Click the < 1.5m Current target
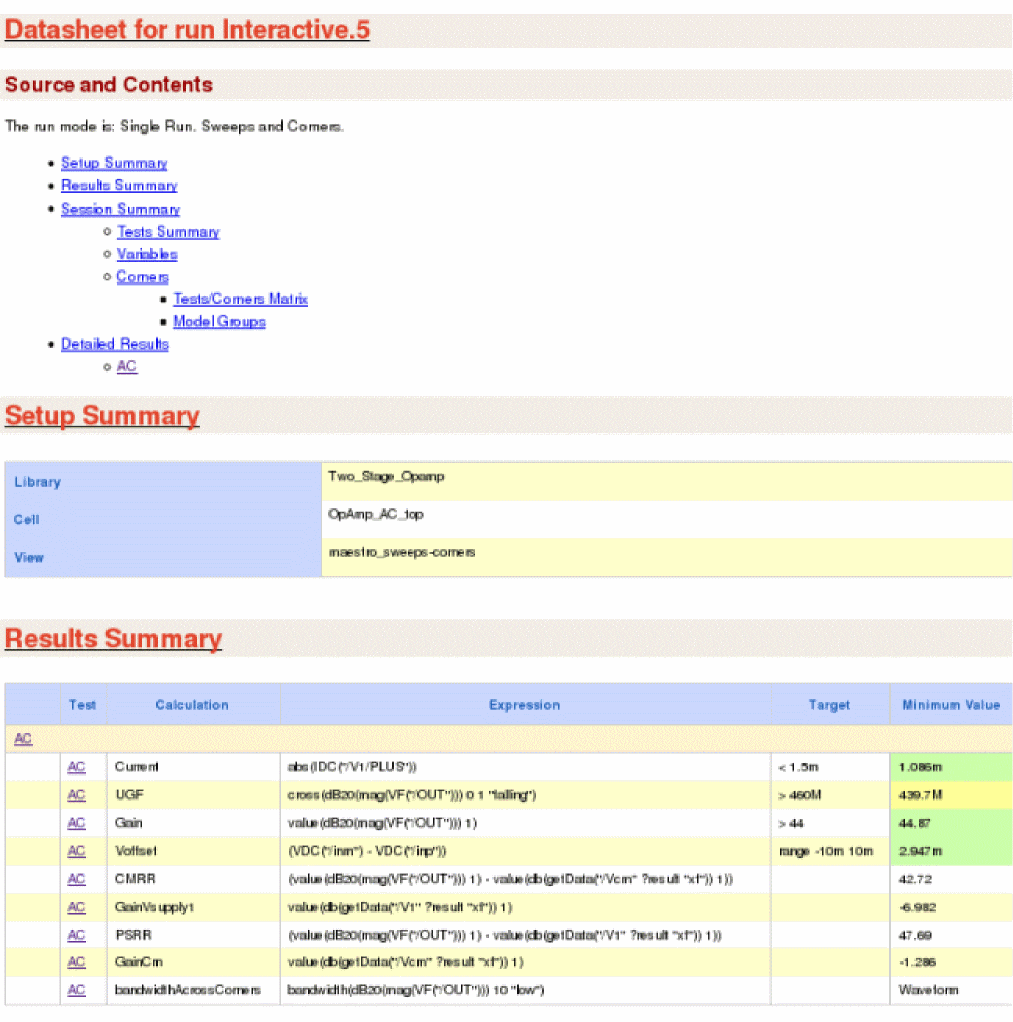The image size is (1013, 1022). pyautogui.click(x=799, y=767)
